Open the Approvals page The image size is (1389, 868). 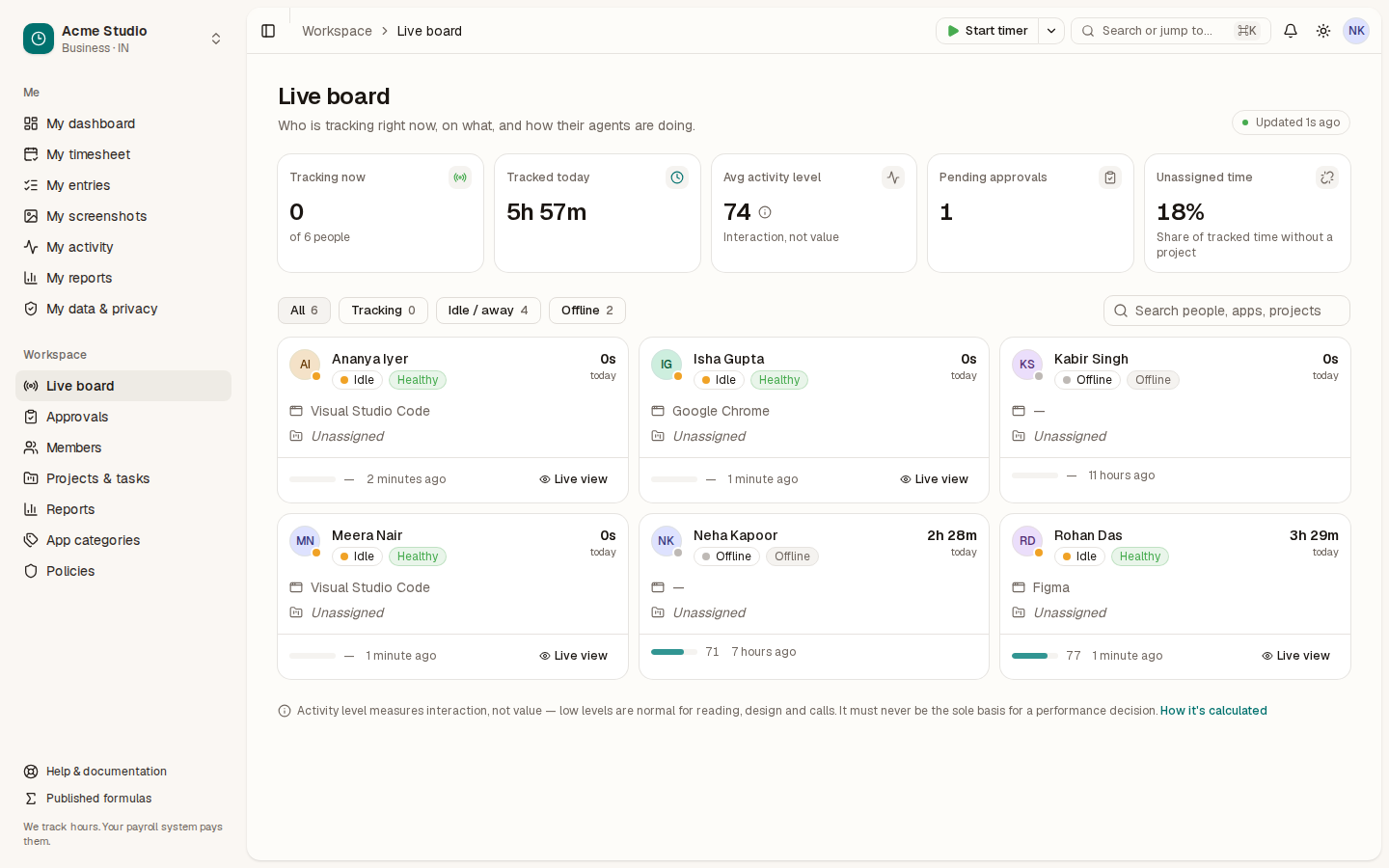pyautogui.click(x=123, y=417)
